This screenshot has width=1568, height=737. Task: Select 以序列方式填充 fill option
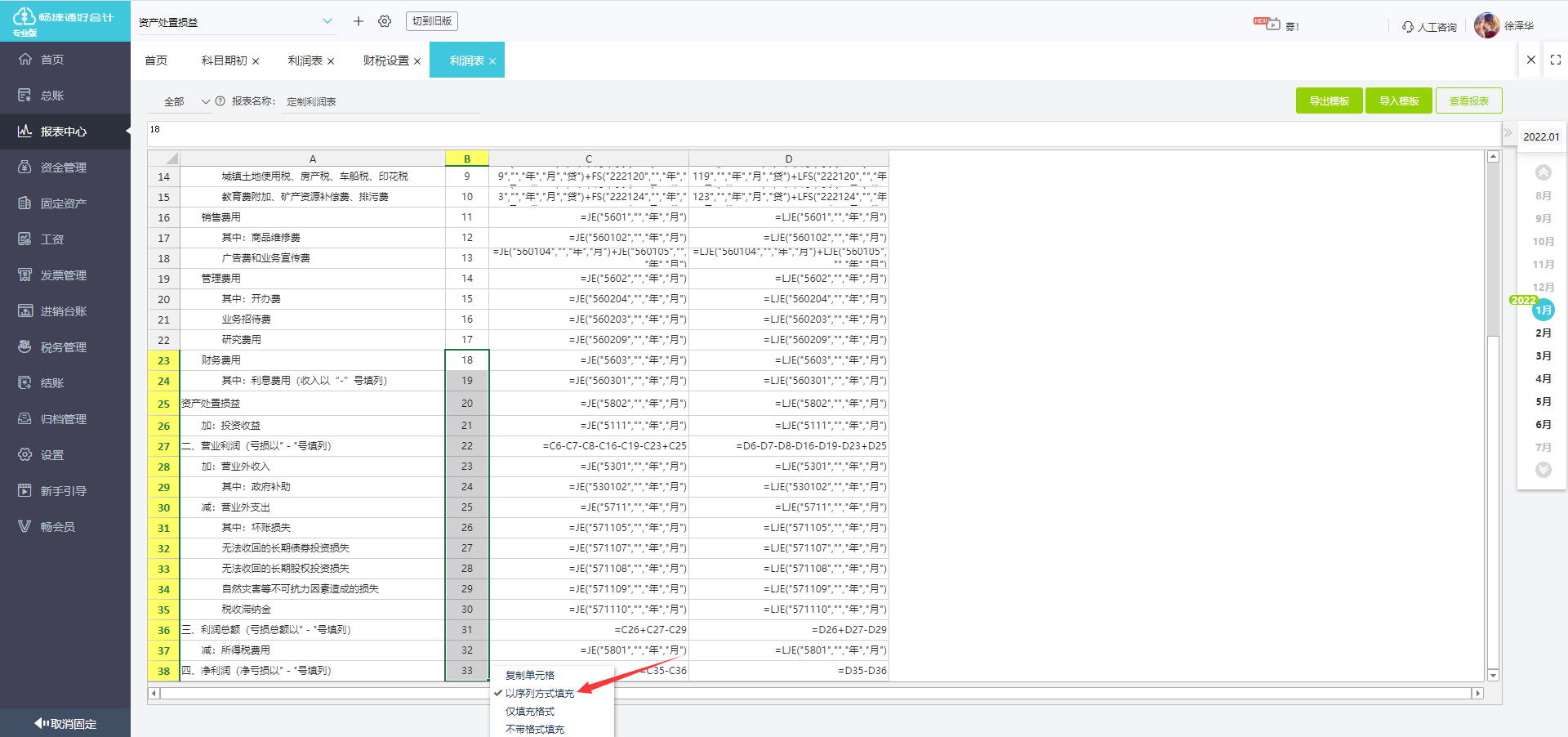click(539, 694)
